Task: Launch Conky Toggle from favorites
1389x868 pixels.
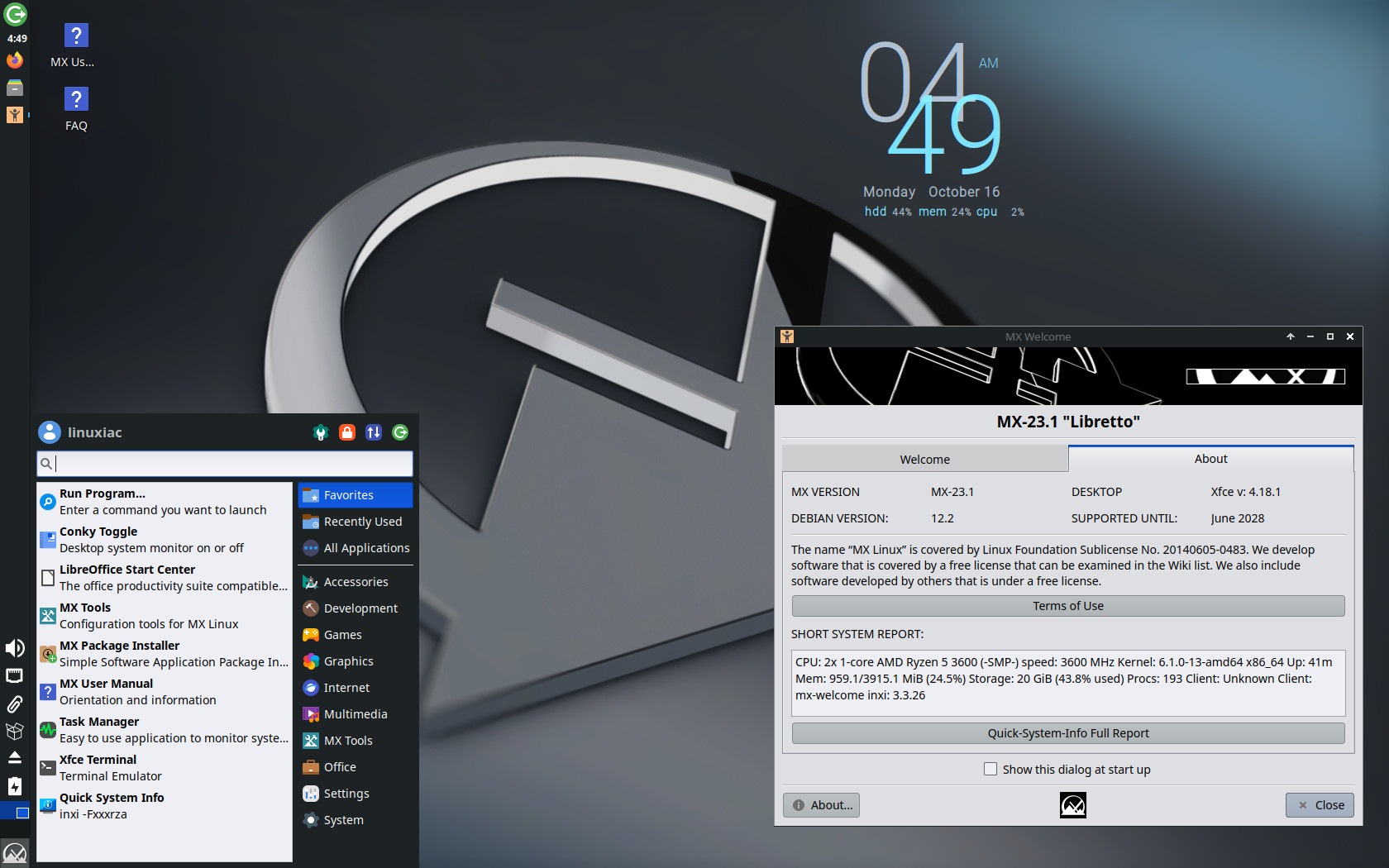Action: tap(165, 540)
